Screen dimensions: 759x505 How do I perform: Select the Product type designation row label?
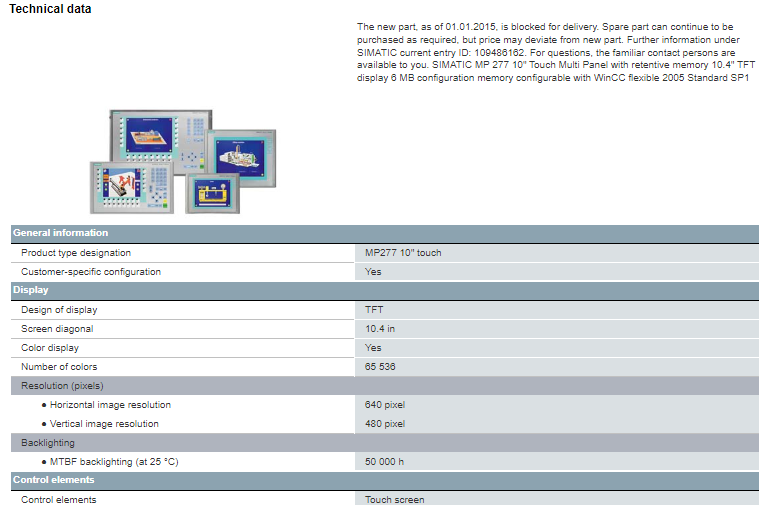click(x=76, y=253)
